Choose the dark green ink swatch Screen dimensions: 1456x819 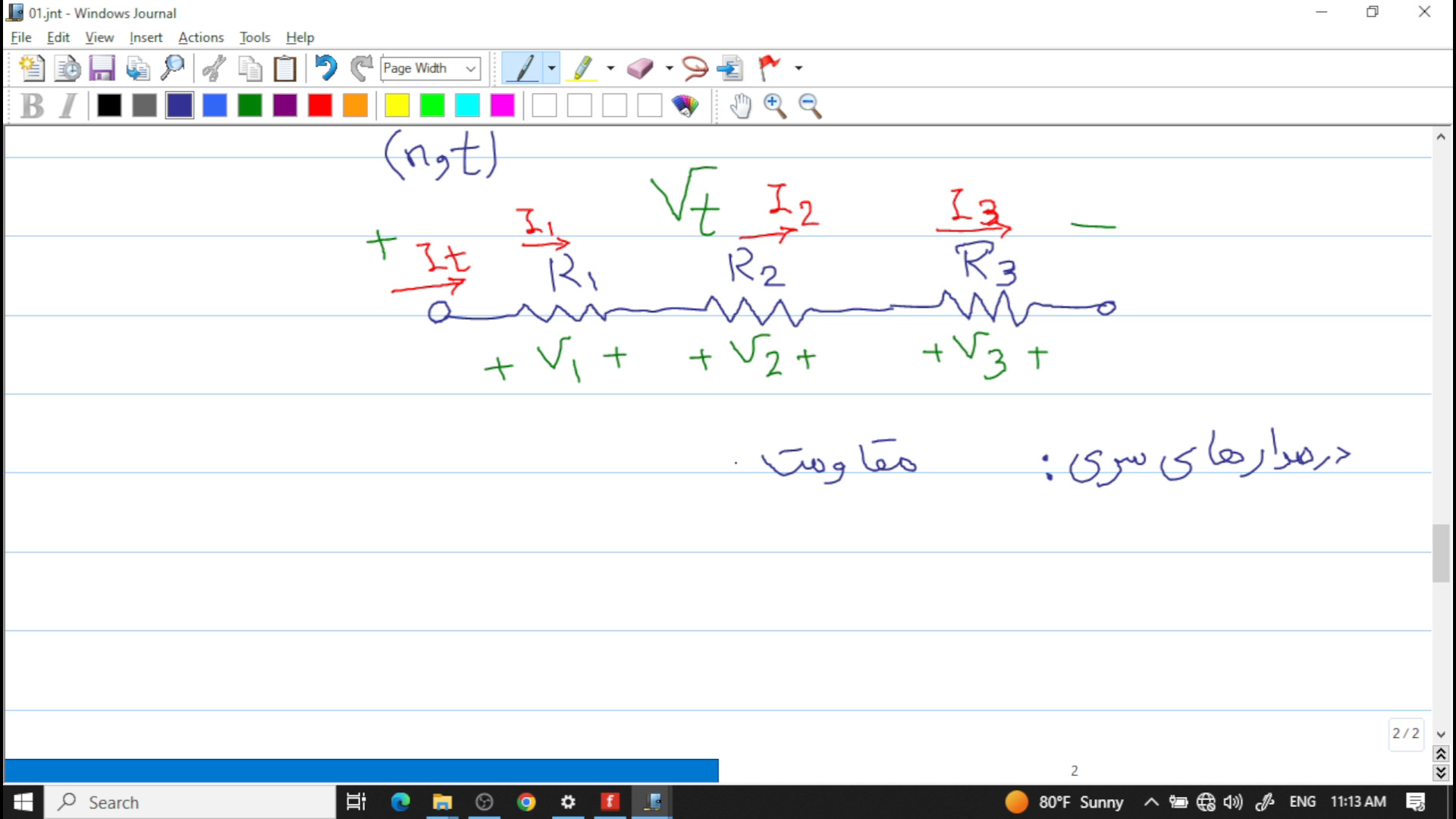point(249,105)
